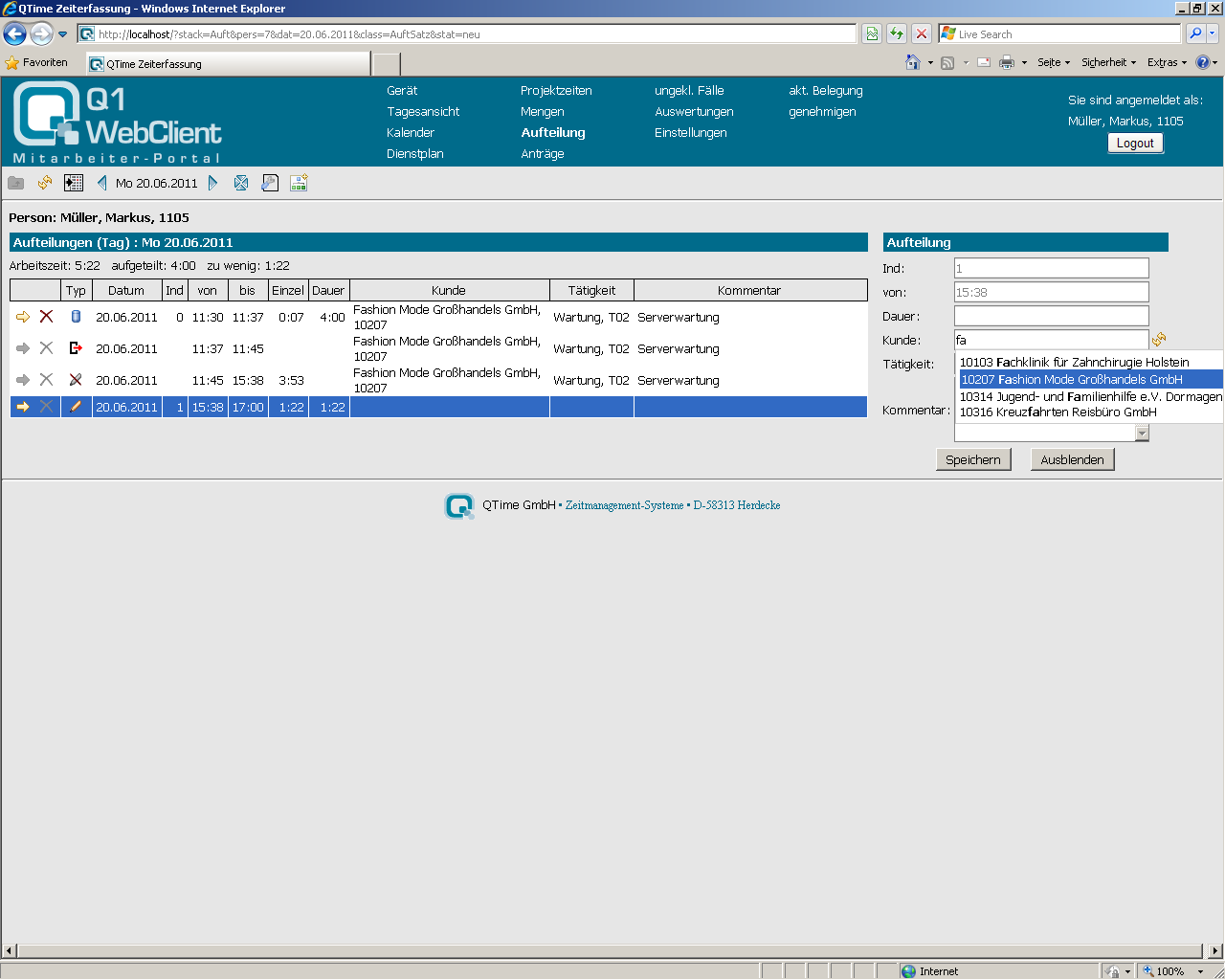This screenshot has width=1225, height=980.
Task: Click the refresh icon with golden arrows
Action: (x=44, y=182)
